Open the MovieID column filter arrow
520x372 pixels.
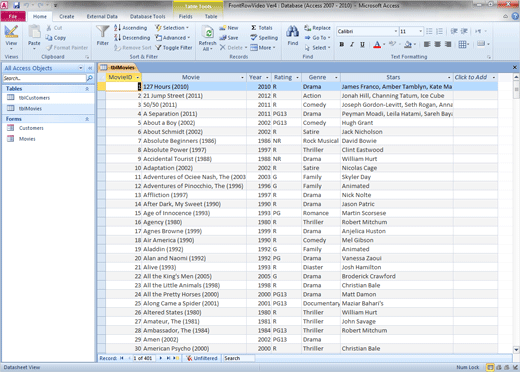point(137,77)
